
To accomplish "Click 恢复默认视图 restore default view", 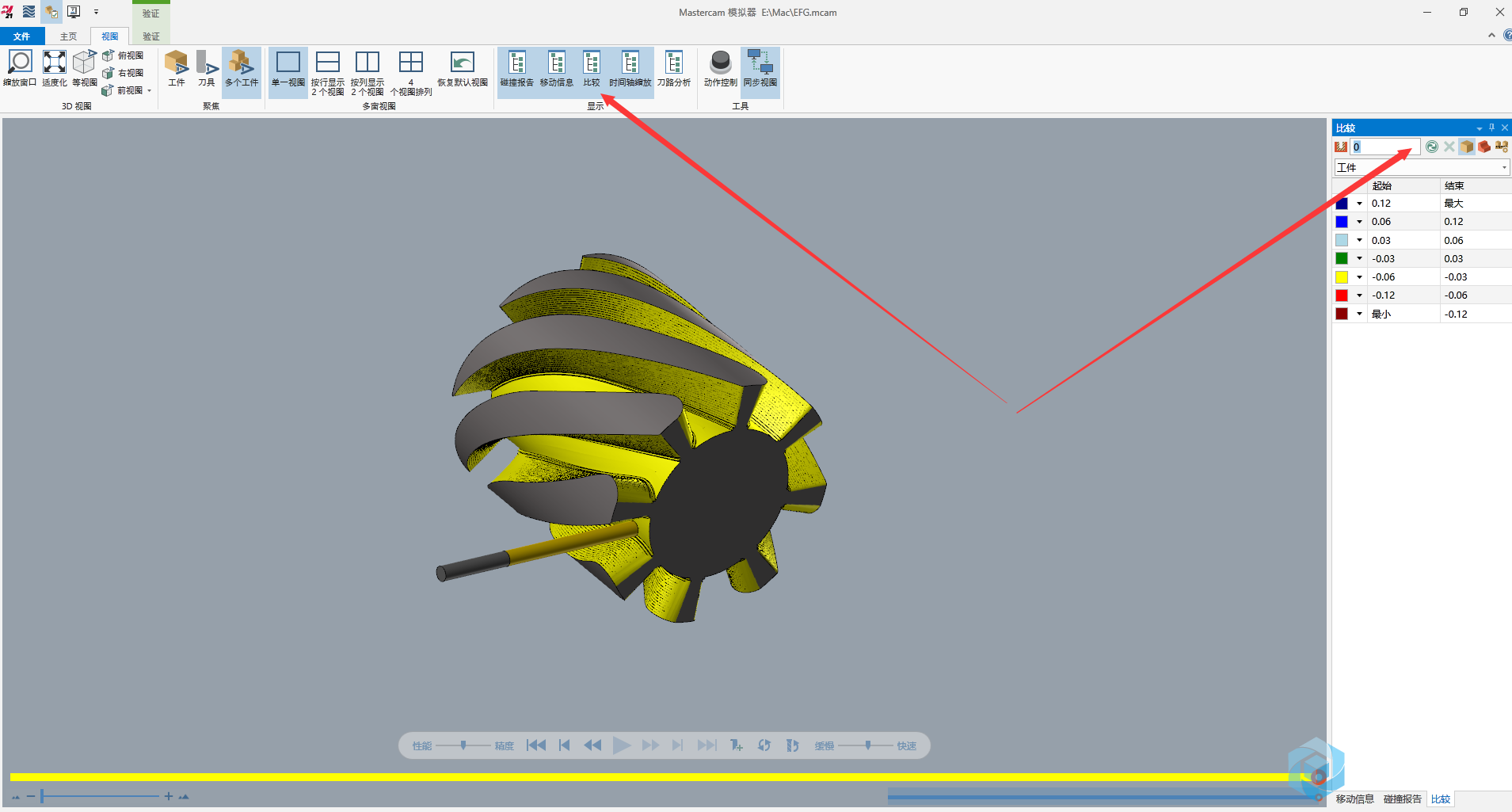I will click(x=463, y=68).
